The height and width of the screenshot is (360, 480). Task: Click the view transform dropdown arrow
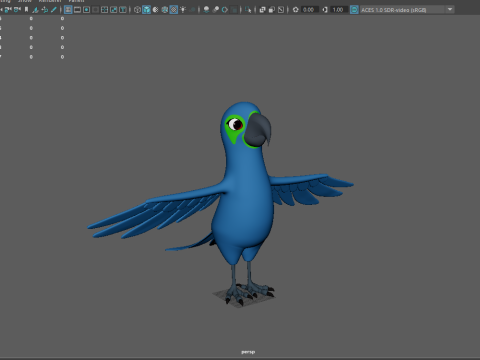[x=450, y=9]
